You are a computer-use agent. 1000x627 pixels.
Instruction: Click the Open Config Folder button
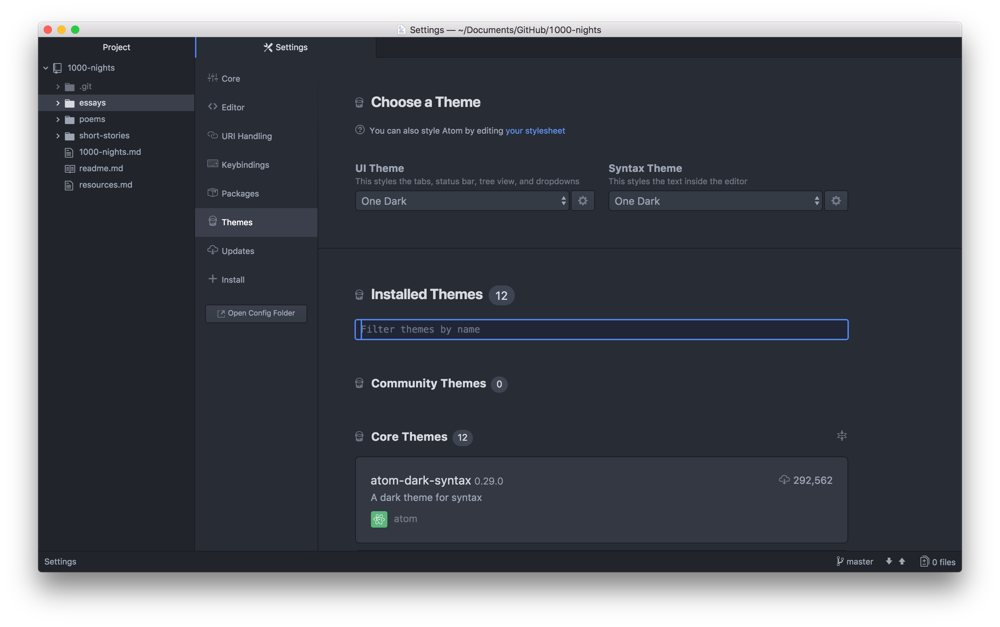coord(256,313)
